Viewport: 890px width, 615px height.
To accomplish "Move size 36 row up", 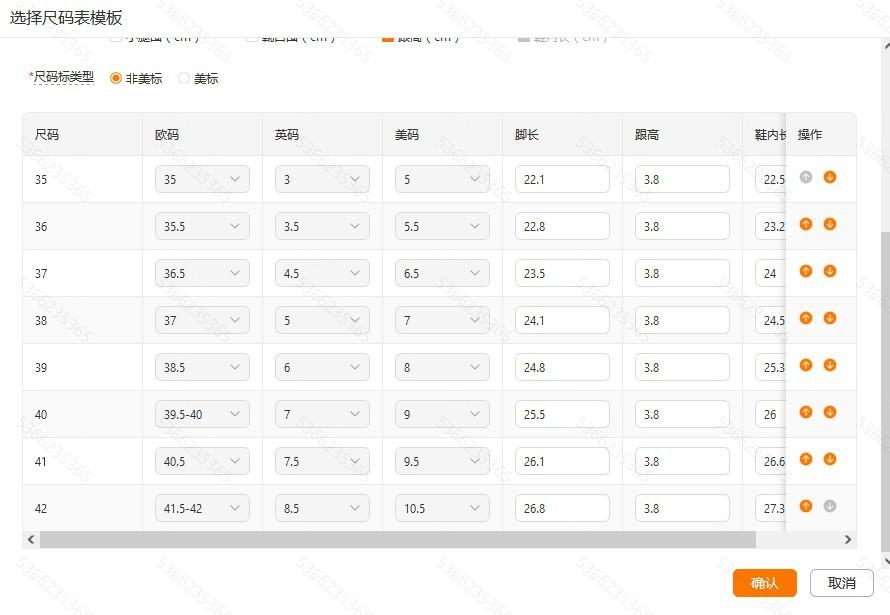I will point(805,224).
